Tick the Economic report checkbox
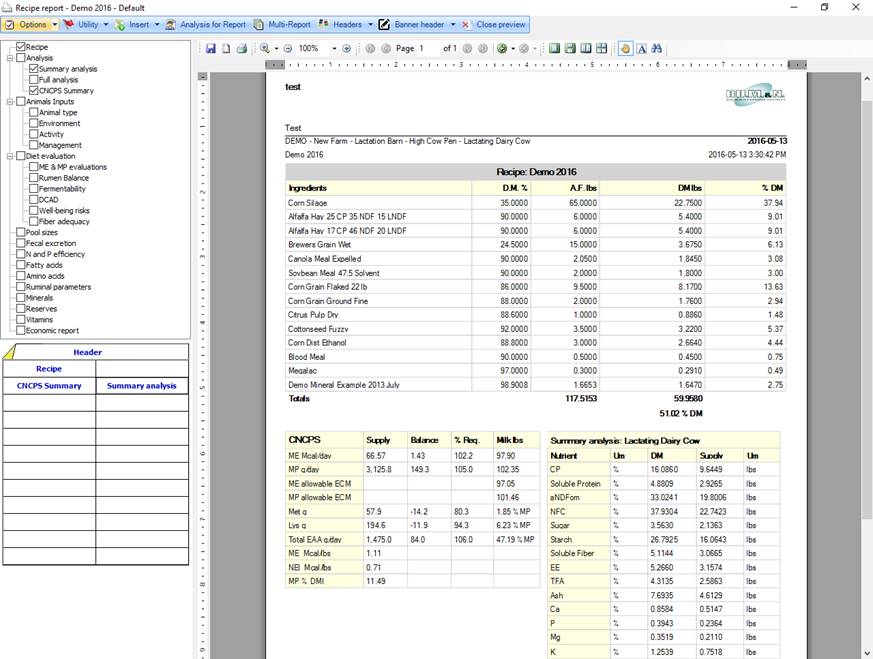This screenshot has height=659, width=873. click(x=21, y=330)
